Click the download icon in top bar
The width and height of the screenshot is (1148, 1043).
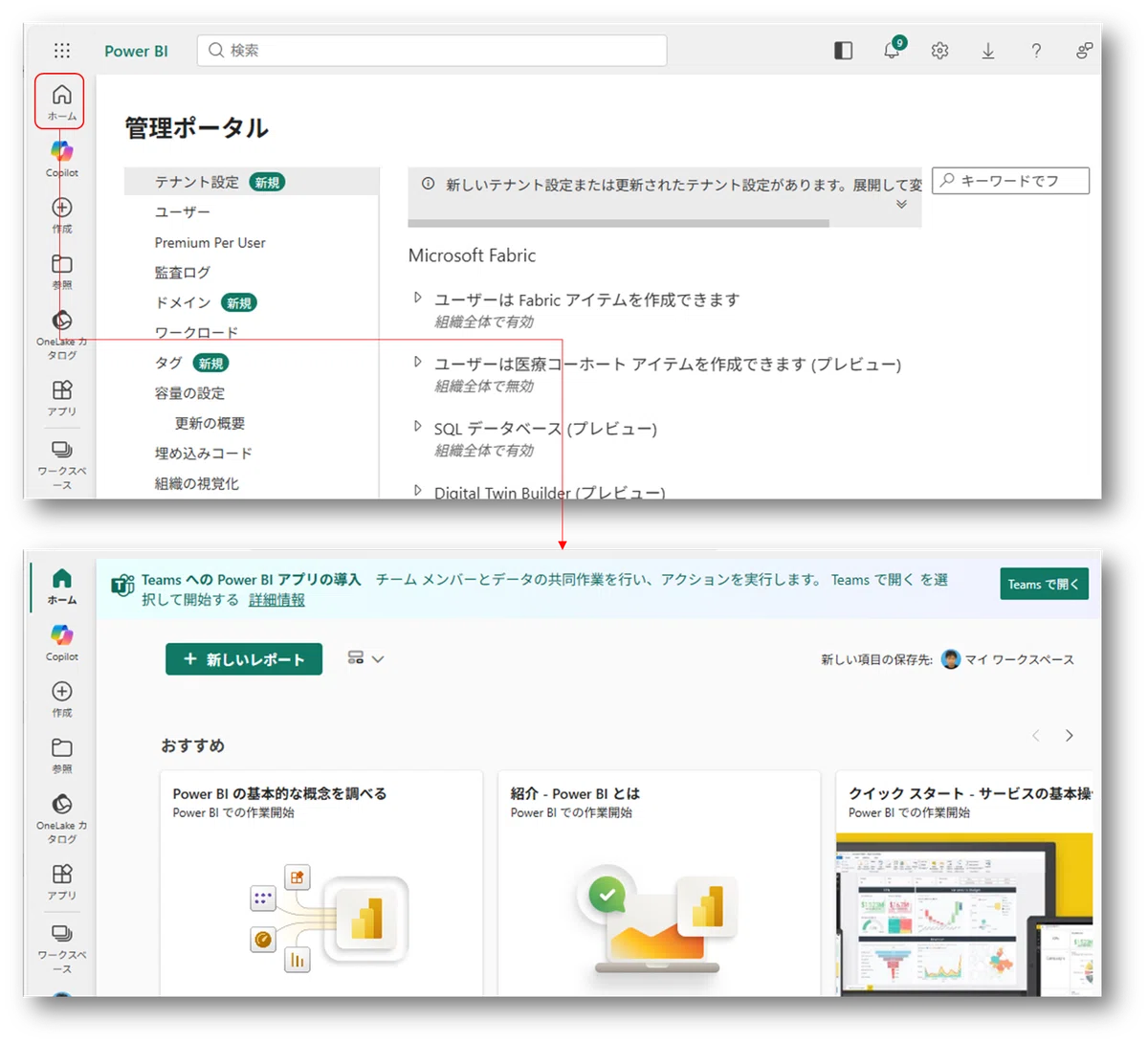click(987, 51)
